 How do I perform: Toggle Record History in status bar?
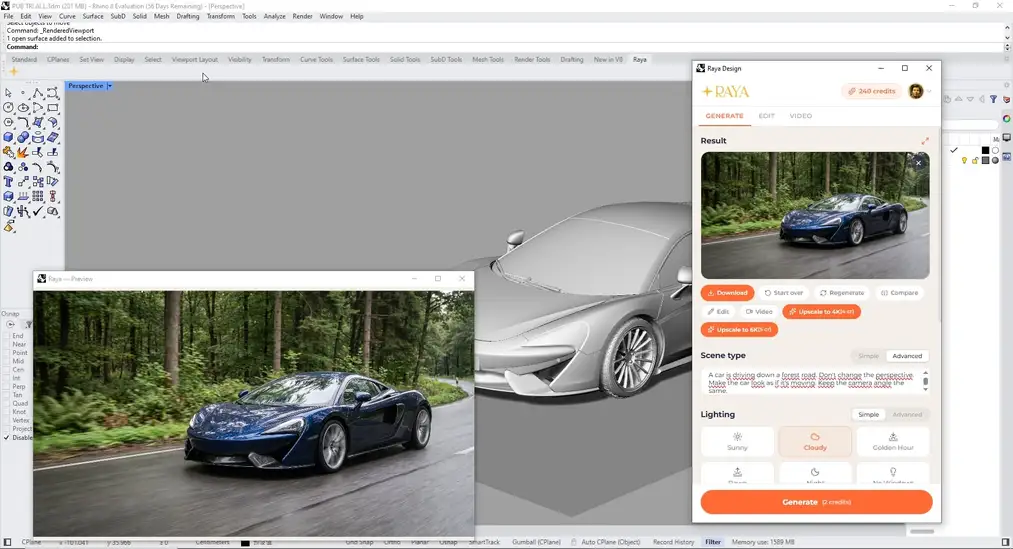click(x=673, y=543)
